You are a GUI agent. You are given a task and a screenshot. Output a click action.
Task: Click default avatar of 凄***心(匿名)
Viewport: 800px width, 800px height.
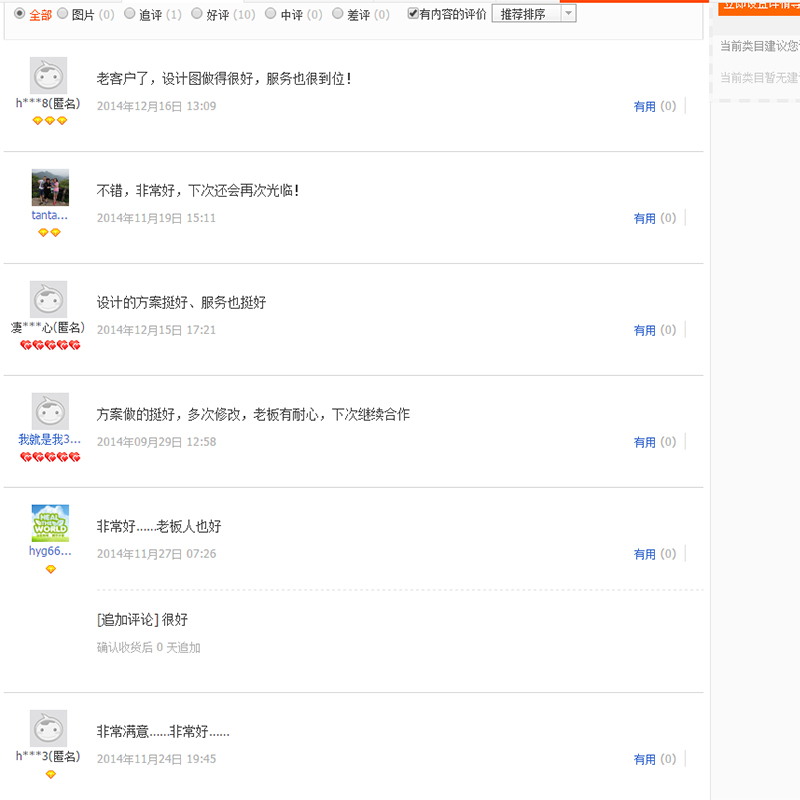(x=48, y=299)
